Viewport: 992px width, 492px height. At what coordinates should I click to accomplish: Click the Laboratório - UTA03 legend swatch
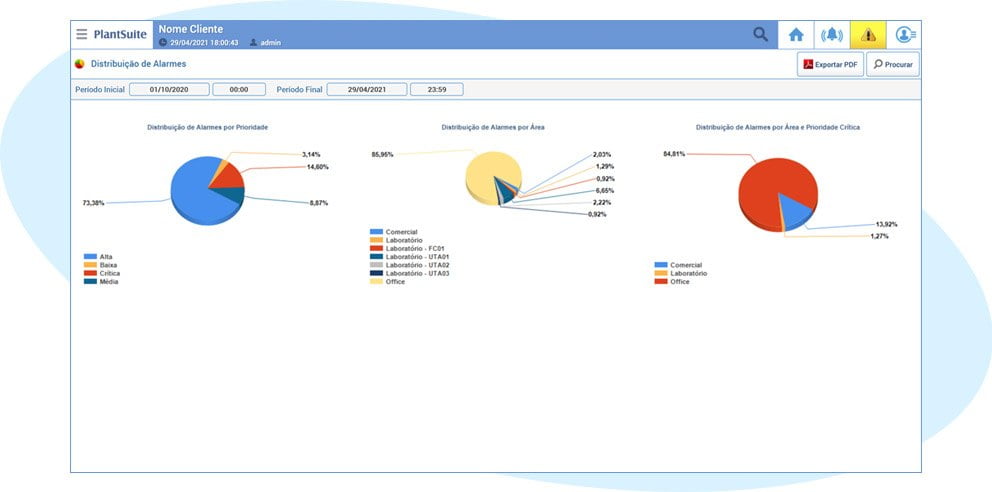[x=376, y=273]
